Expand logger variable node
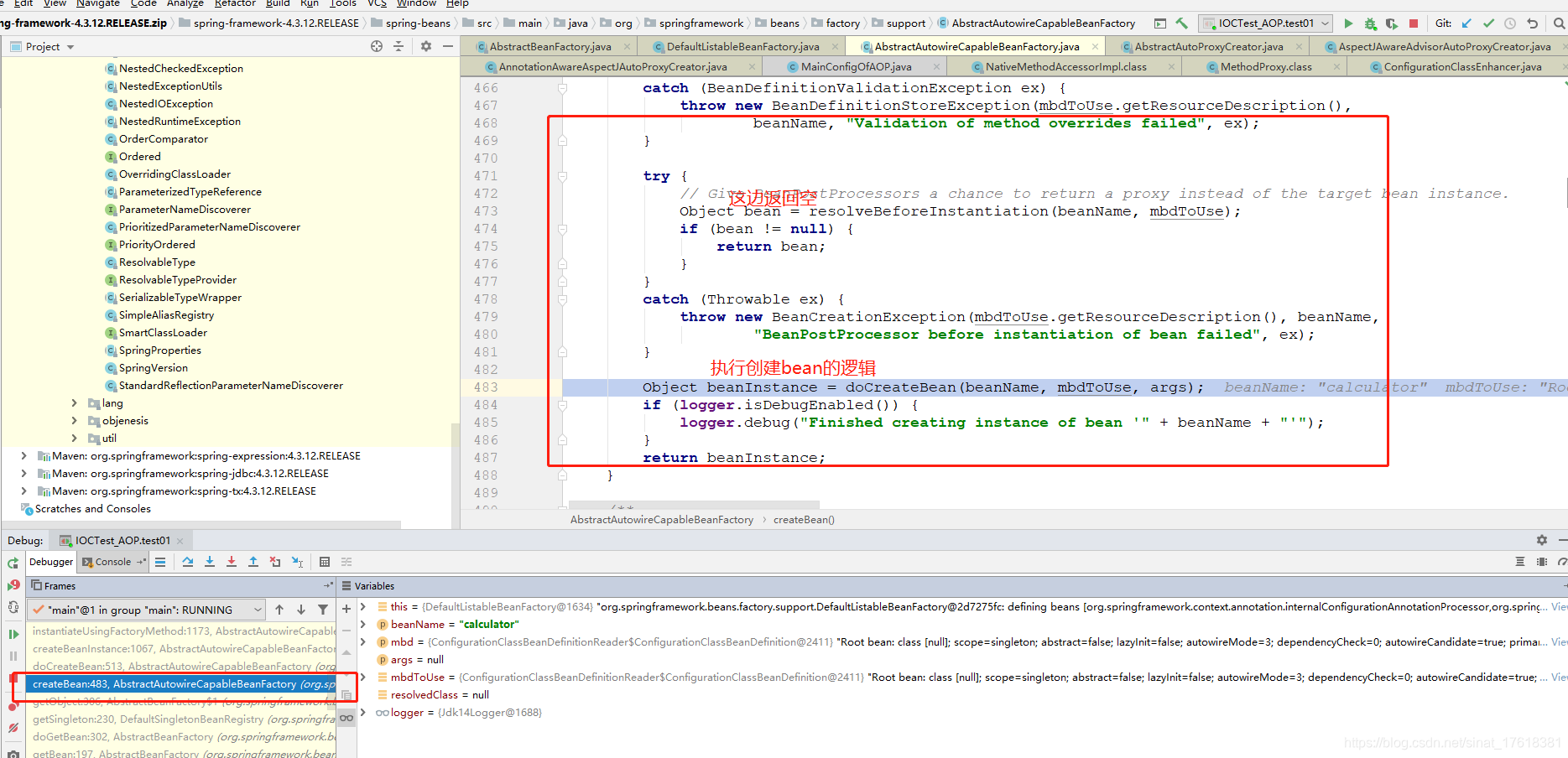The width and height of the screenshot is (1568, 758). 363,712
